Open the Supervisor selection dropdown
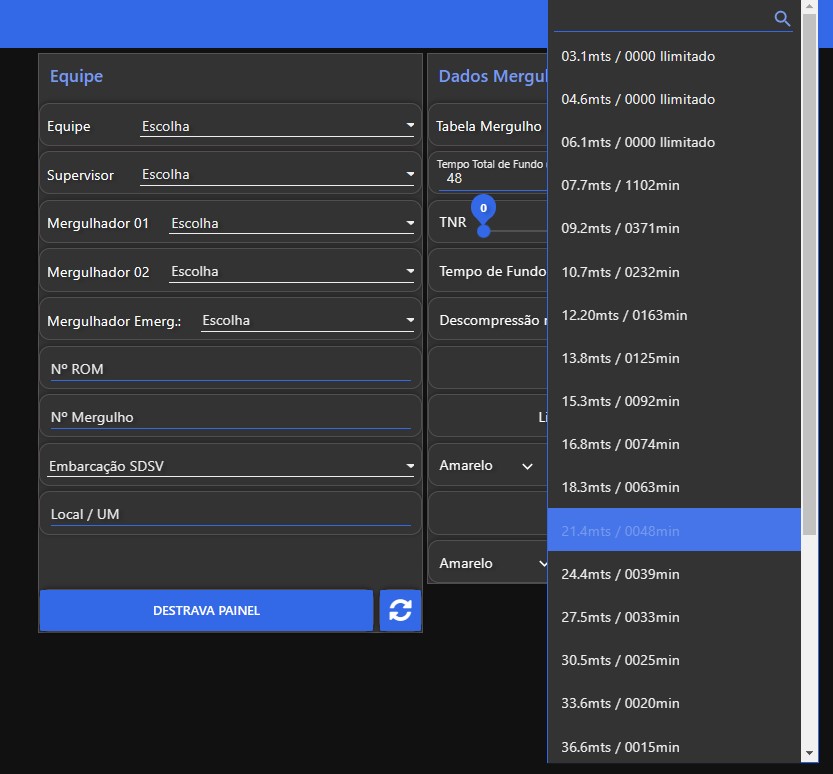 277,175
